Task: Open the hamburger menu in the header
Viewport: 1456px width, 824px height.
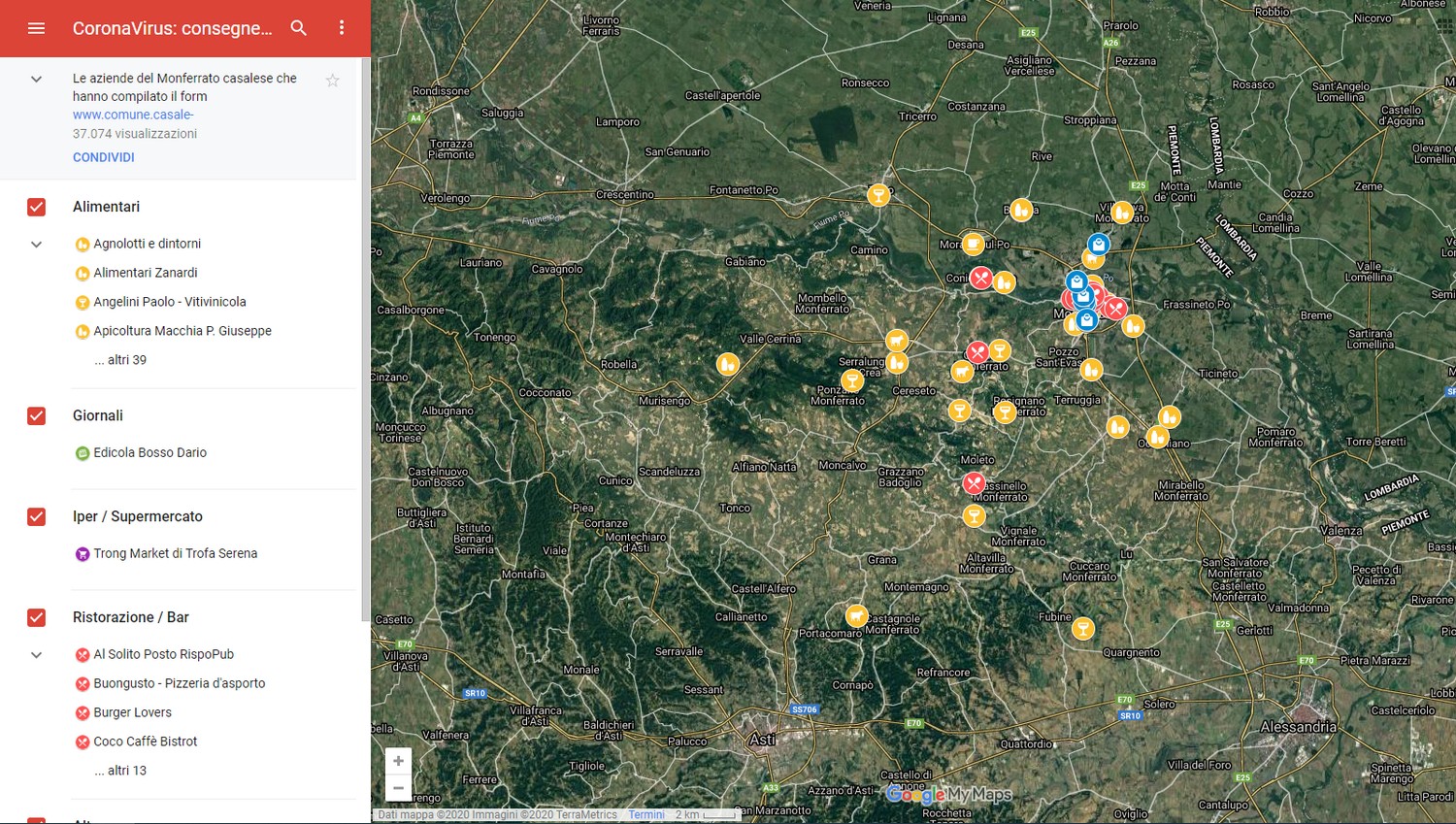Action: (x=36, y=28)
